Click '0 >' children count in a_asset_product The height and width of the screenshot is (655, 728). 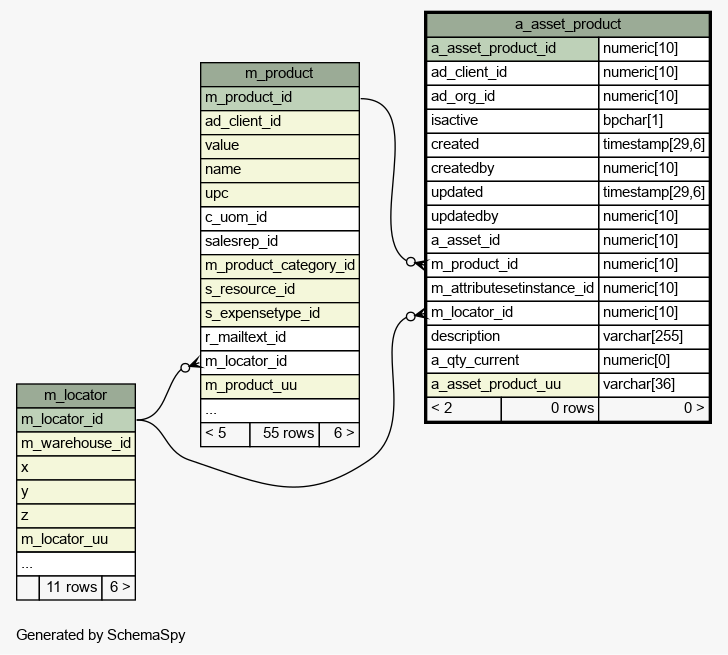[x=654, y=409]
